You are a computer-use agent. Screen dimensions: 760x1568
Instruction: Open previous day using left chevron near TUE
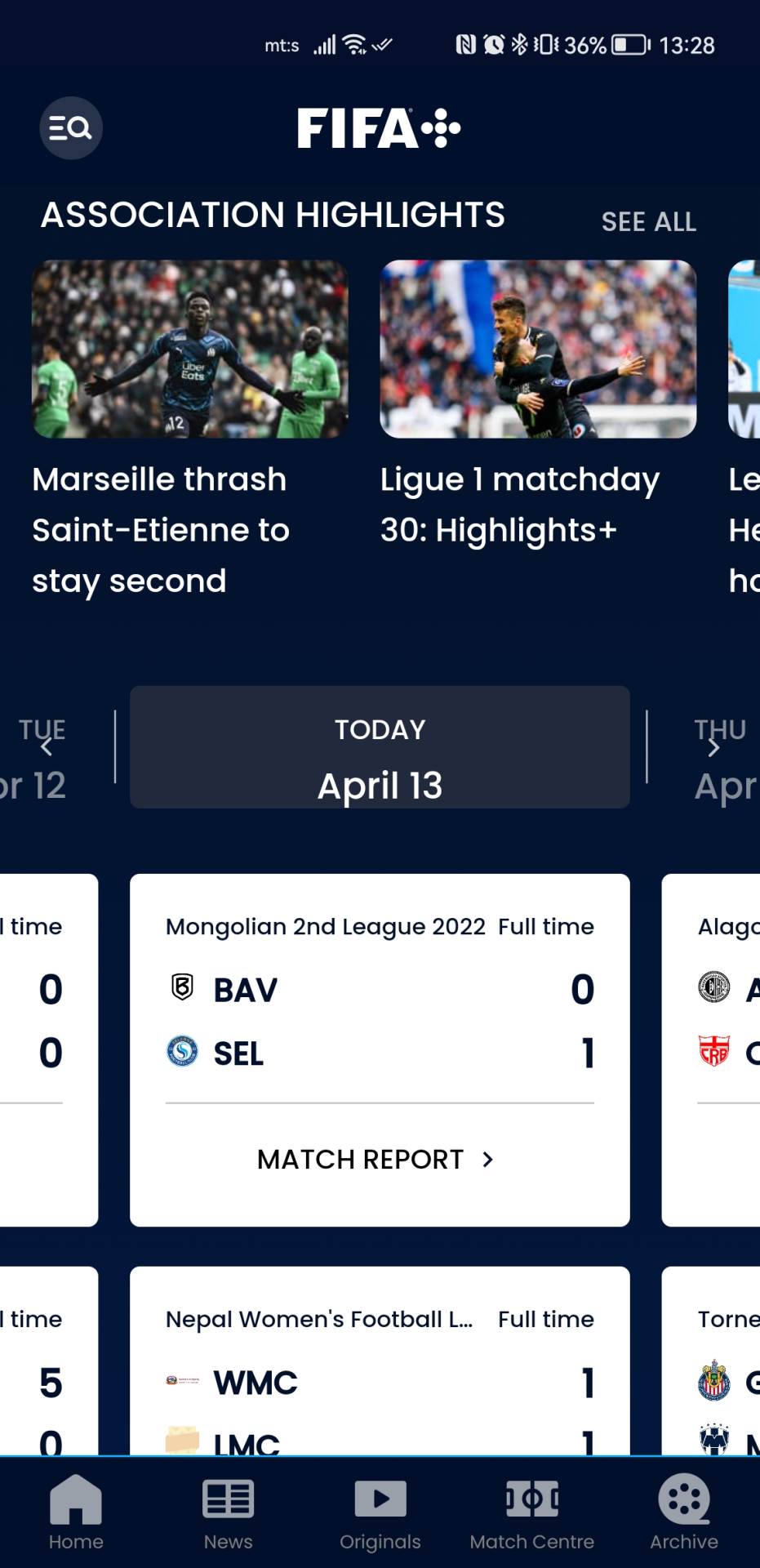45,746
